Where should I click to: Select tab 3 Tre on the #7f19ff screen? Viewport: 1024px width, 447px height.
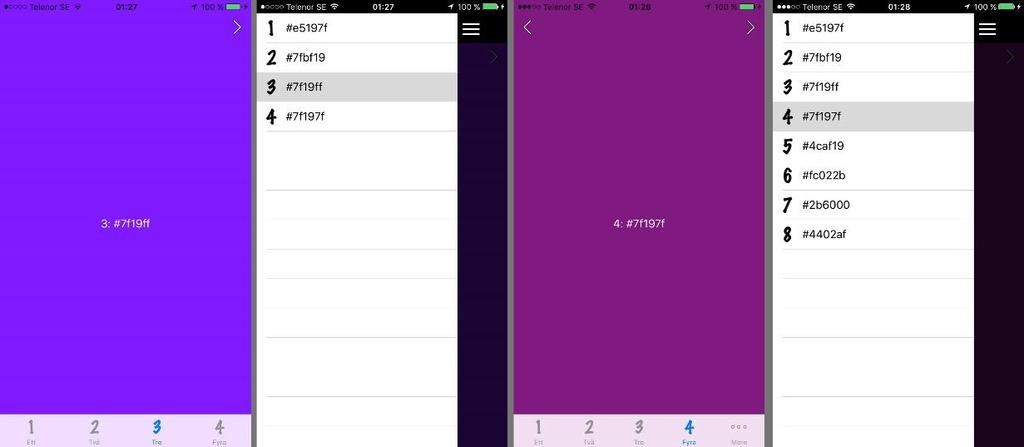coord(157,431)
